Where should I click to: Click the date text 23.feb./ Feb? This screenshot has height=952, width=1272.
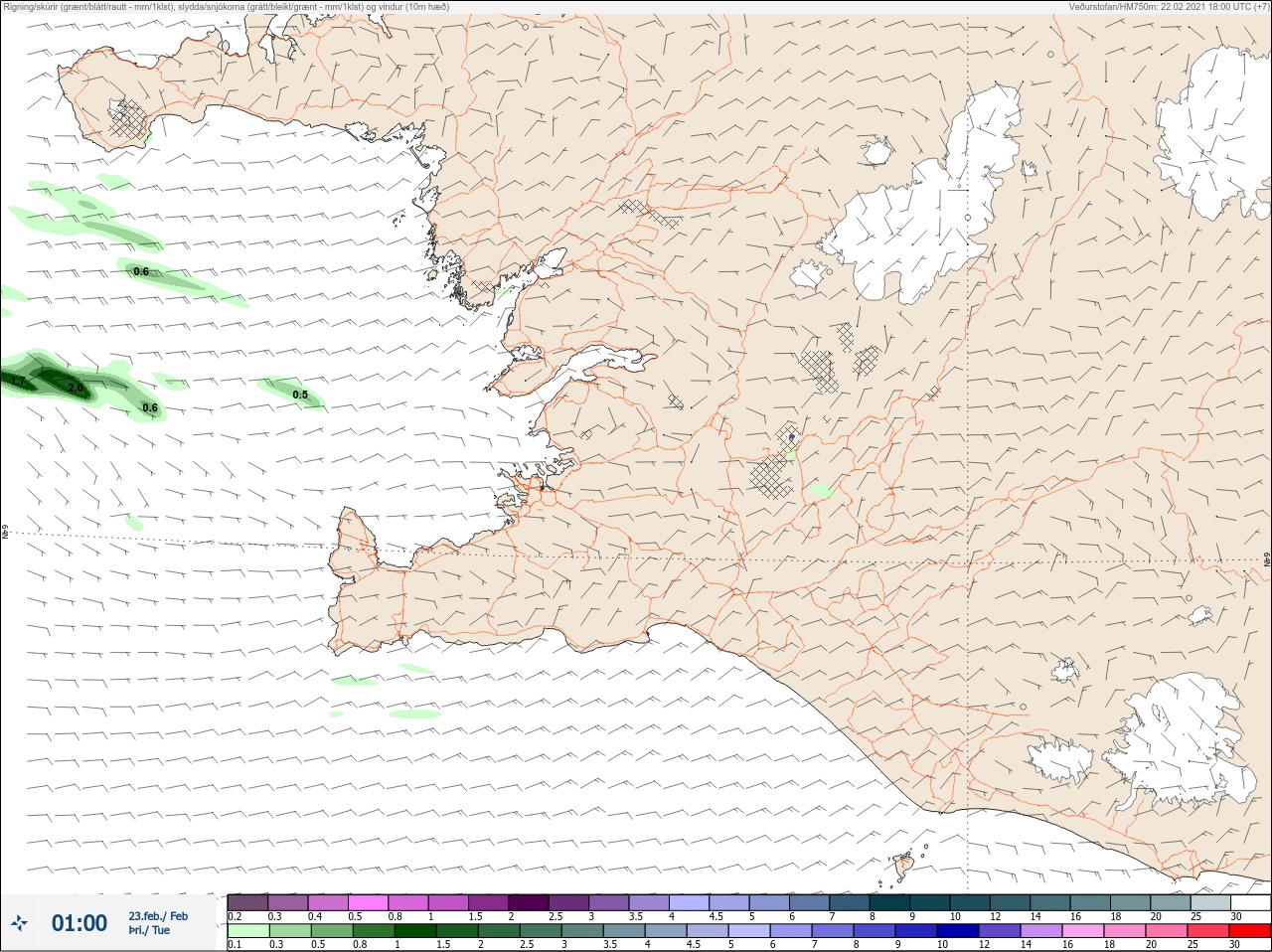pos(158,916)
